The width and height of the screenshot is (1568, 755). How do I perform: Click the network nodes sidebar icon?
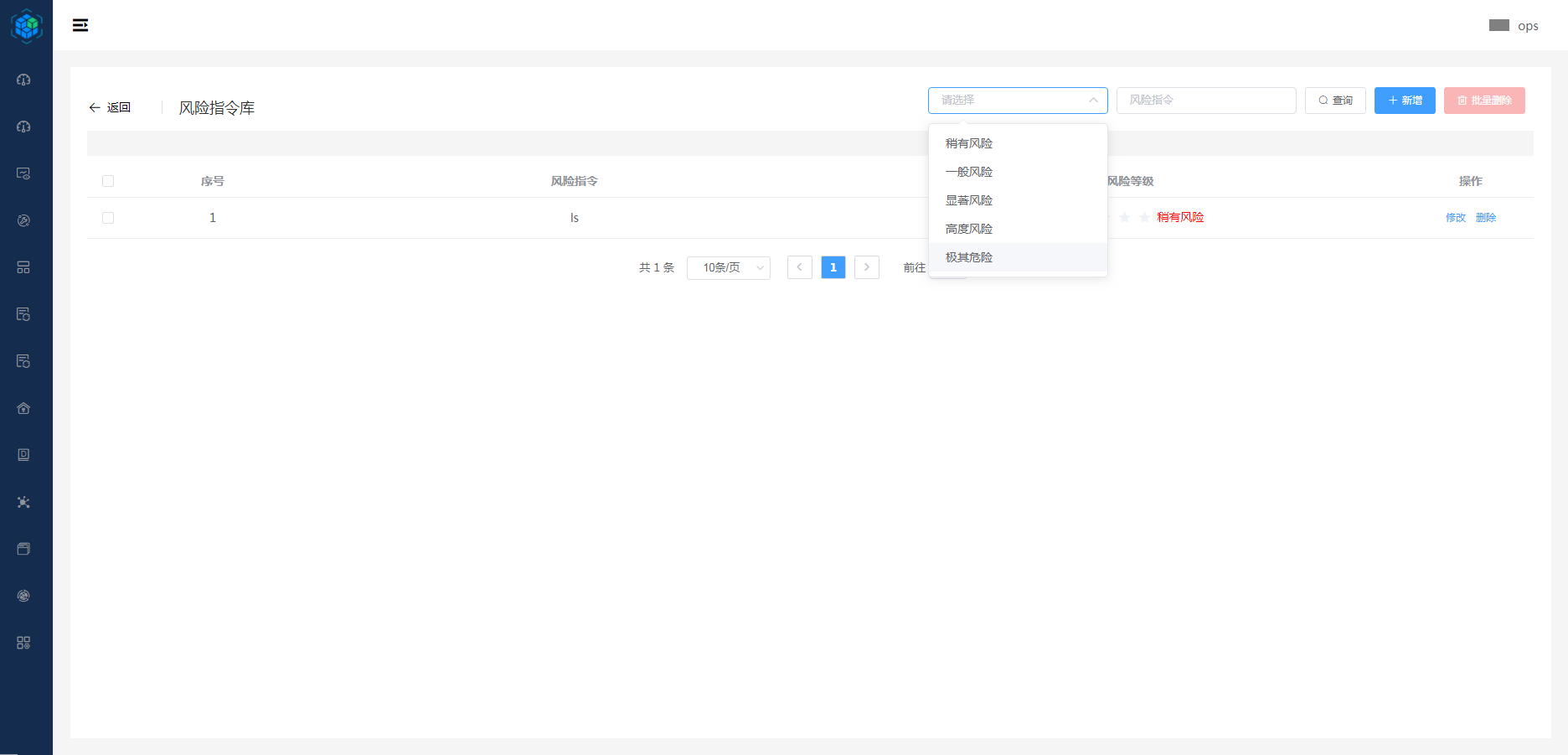(x=23, y=502)
